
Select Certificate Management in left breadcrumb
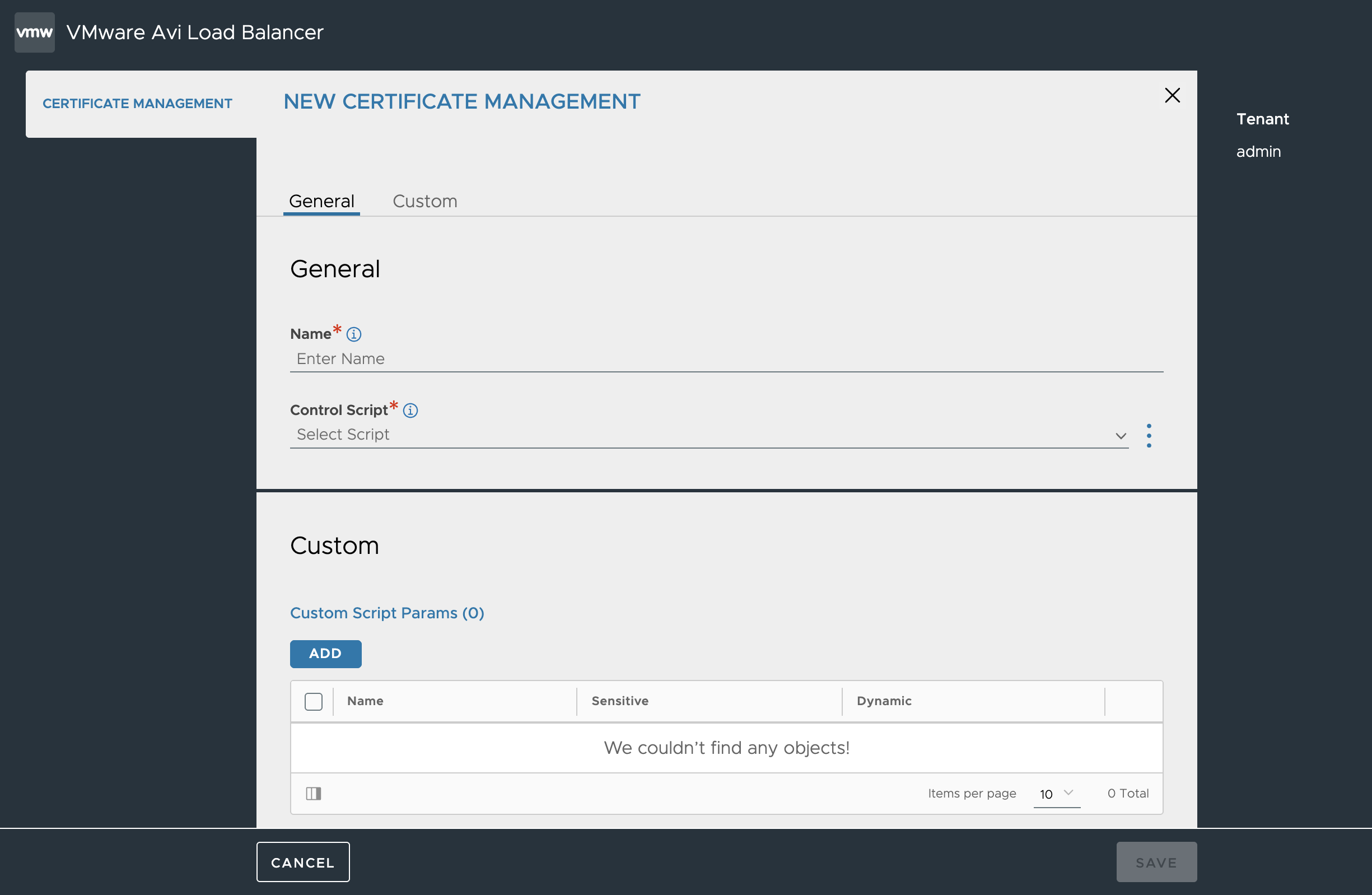tap(137, 103)
